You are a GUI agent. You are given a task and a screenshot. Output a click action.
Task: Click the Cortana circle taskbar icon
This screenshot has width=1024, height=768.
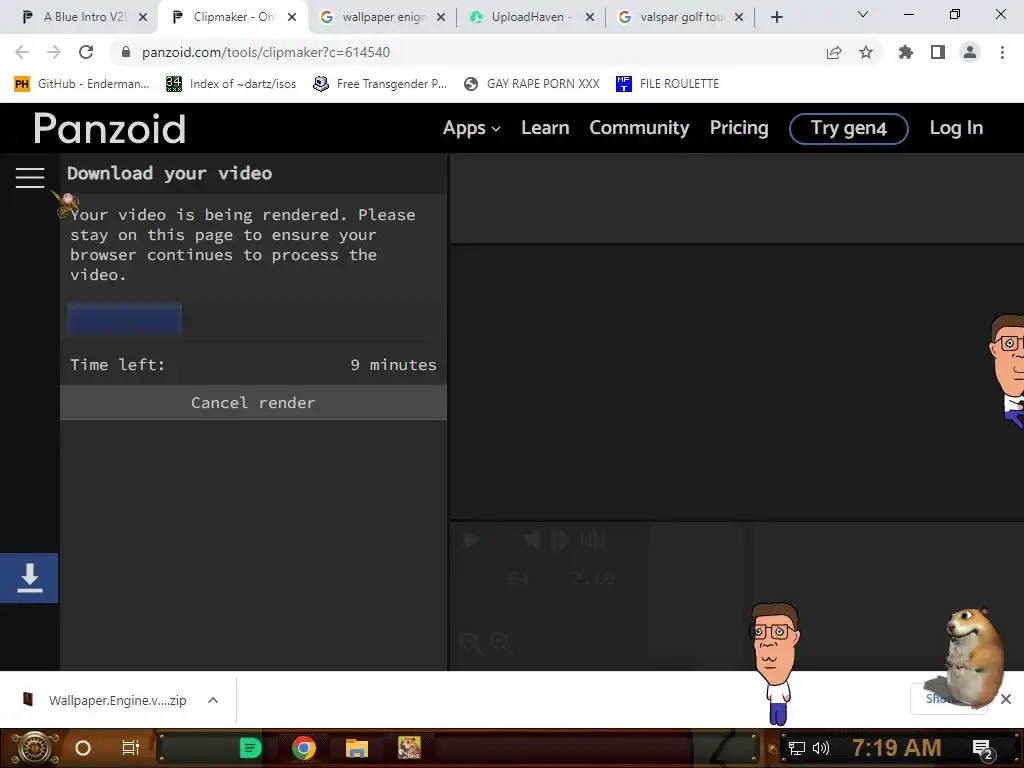(83, 748)
